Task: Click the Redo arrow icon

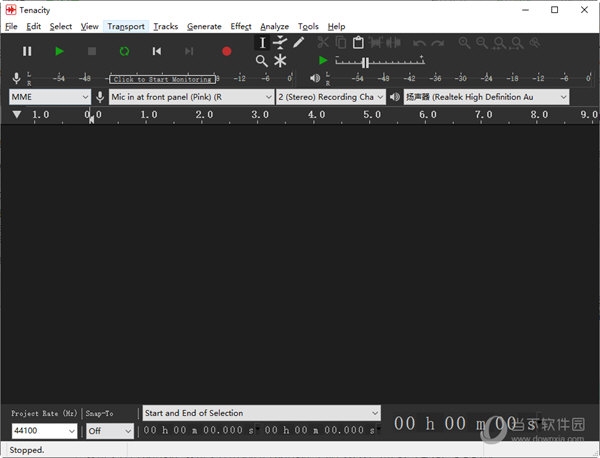Action: coord(437,43)
